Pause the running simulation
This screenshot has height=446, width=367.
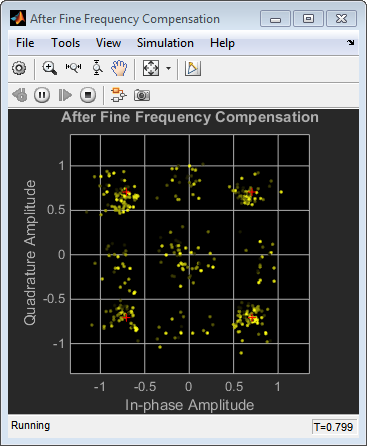(42, 95)
